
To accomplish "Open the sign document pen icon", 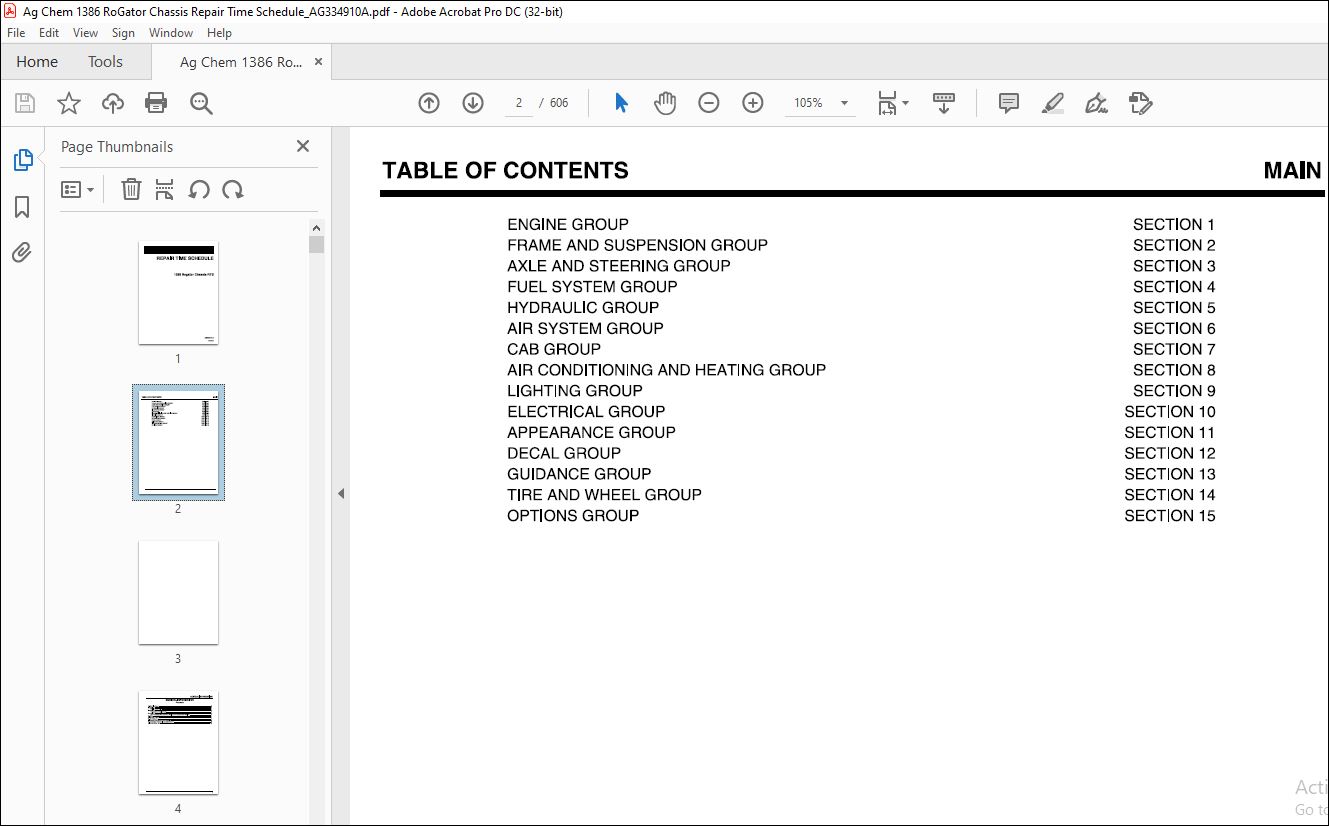I will coord(1097,103).
